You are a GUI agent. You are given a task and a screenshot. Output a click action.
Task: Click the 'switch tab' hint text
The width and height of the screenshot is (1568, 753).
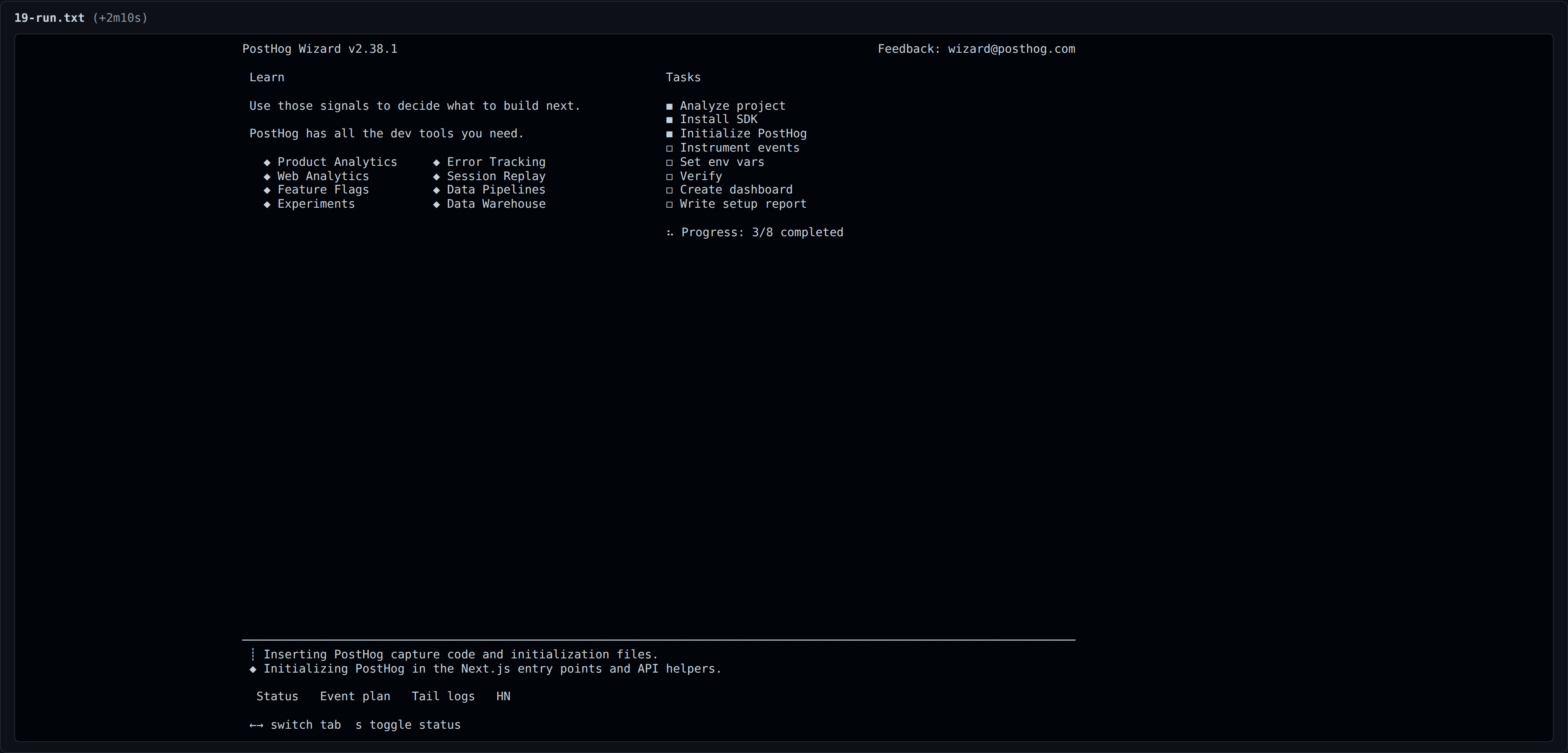click(306, 725)
